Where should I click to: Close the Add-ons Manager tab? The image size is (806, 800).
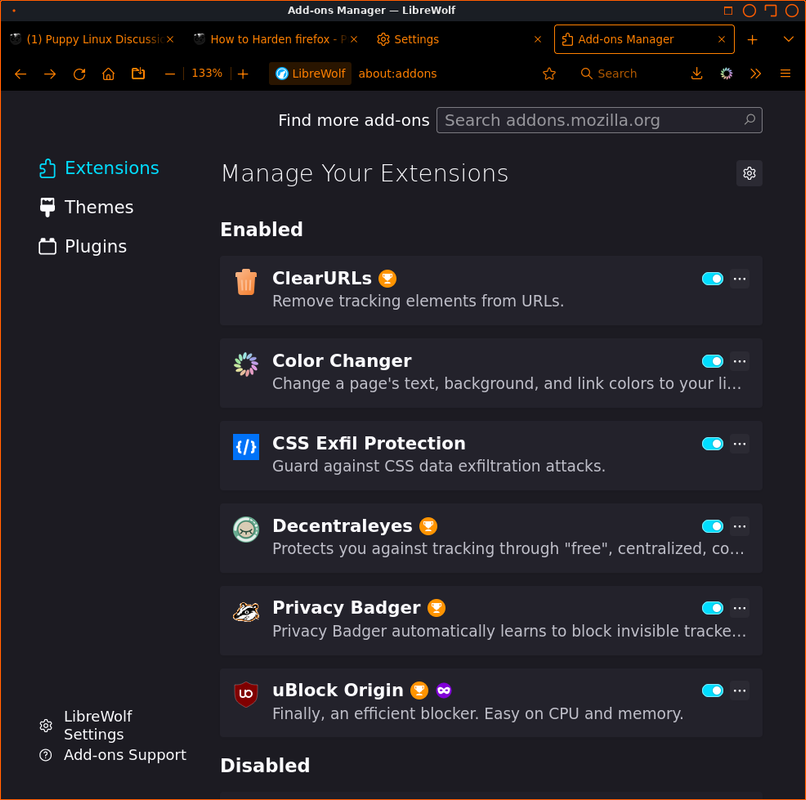tap(721, 39)
